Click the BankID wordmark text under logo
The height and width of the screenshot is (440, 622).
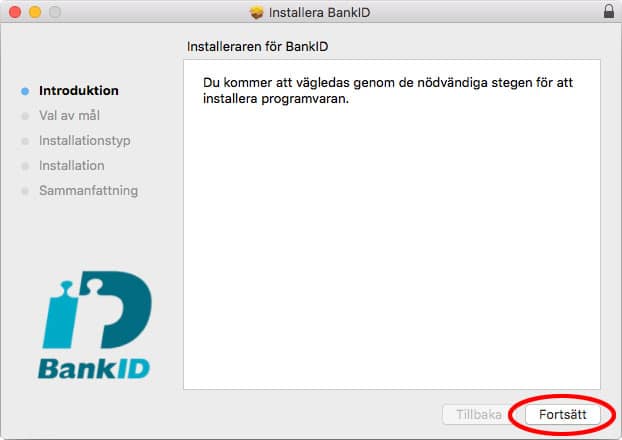click(x=94, y=369)
